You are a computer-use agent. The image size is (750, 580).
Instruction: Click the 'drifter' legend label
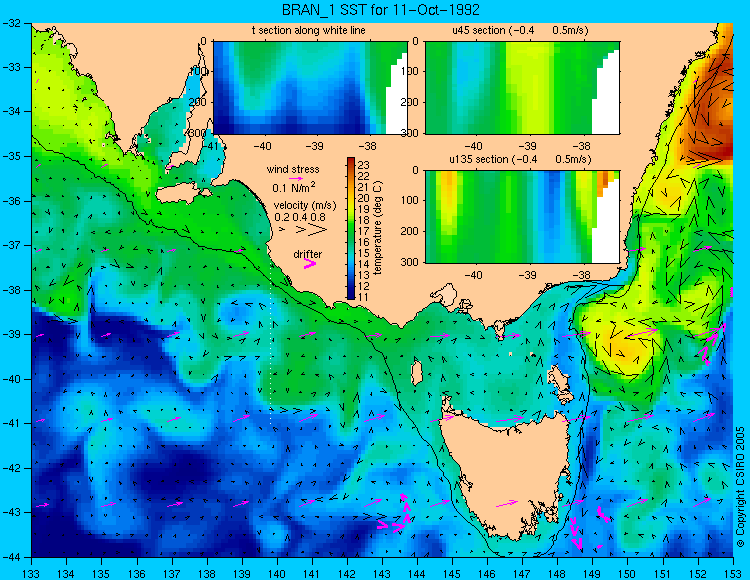(308, 254)
